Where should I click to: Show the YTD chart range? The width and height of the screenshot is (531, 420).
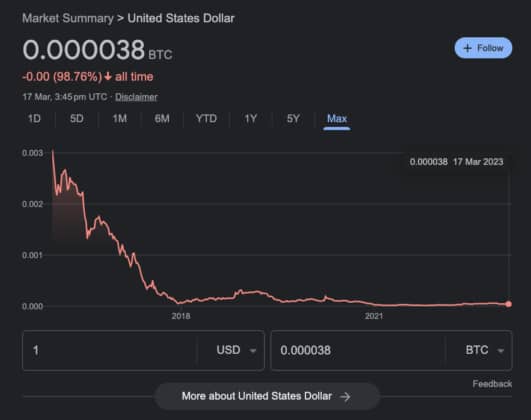(206, 119)
